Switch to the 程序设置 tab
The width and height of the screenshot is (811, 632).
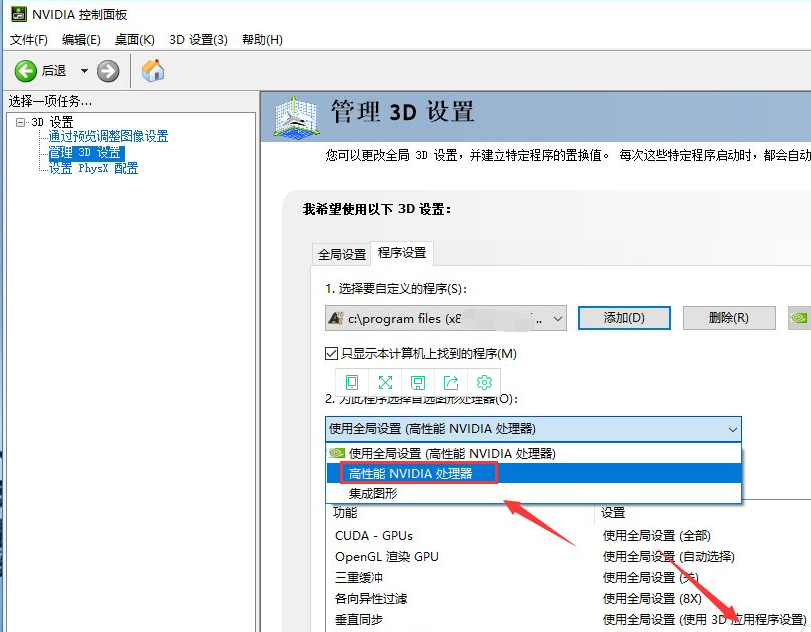[x=402, y=253]
